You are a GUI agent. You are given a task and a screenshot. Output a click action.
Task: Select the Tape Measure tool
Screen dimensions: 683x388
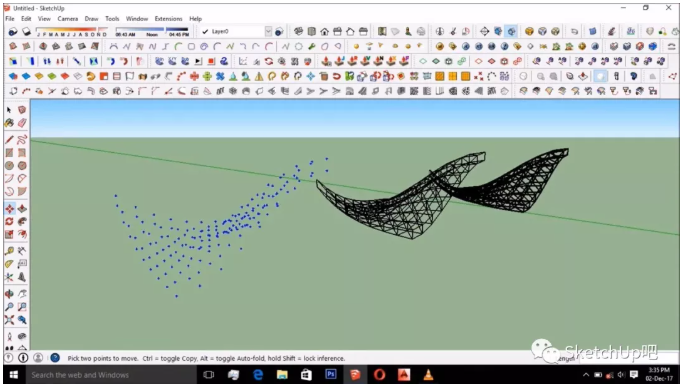click(9, 251)
